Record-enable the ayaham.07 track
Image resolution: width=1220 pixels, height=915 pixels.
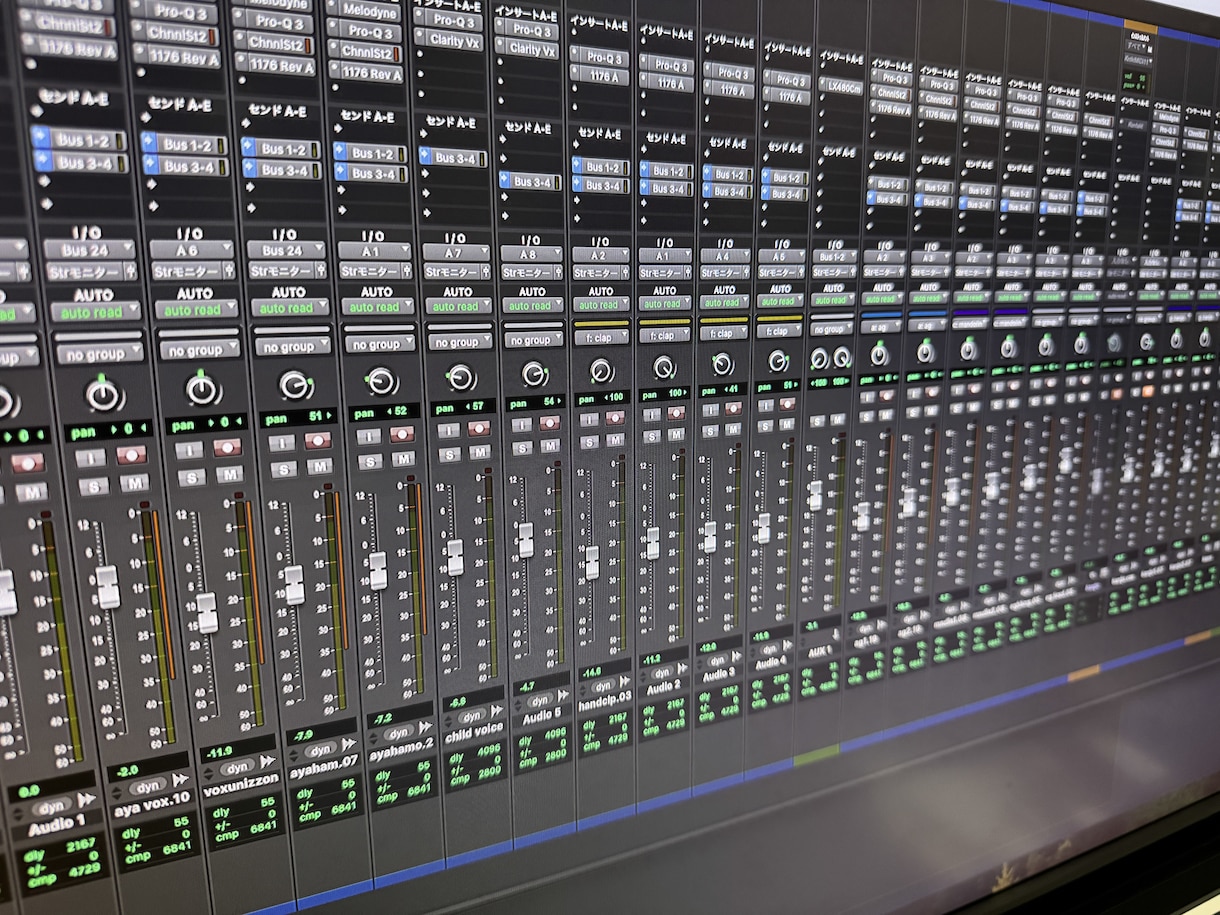click(x=318, y=441)
